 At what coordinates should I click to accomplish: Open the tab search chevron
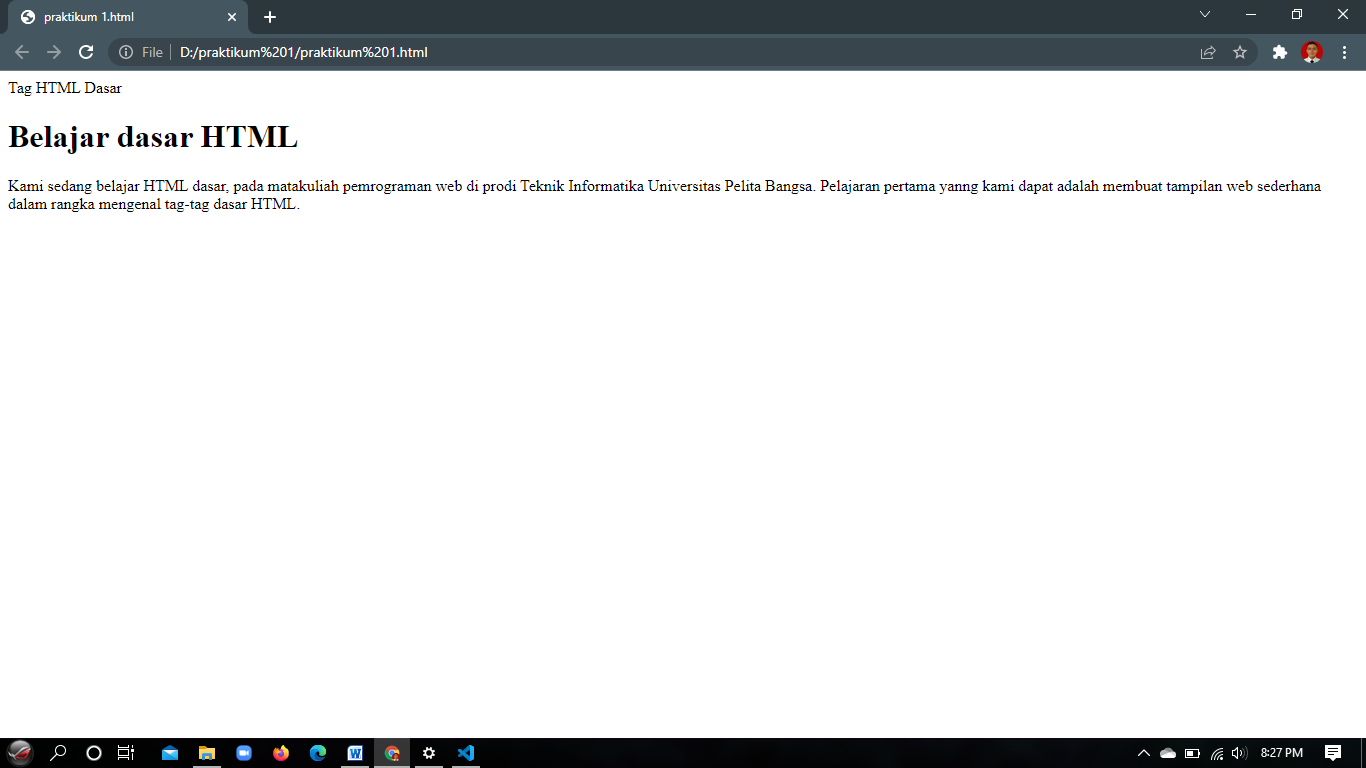1204,15
